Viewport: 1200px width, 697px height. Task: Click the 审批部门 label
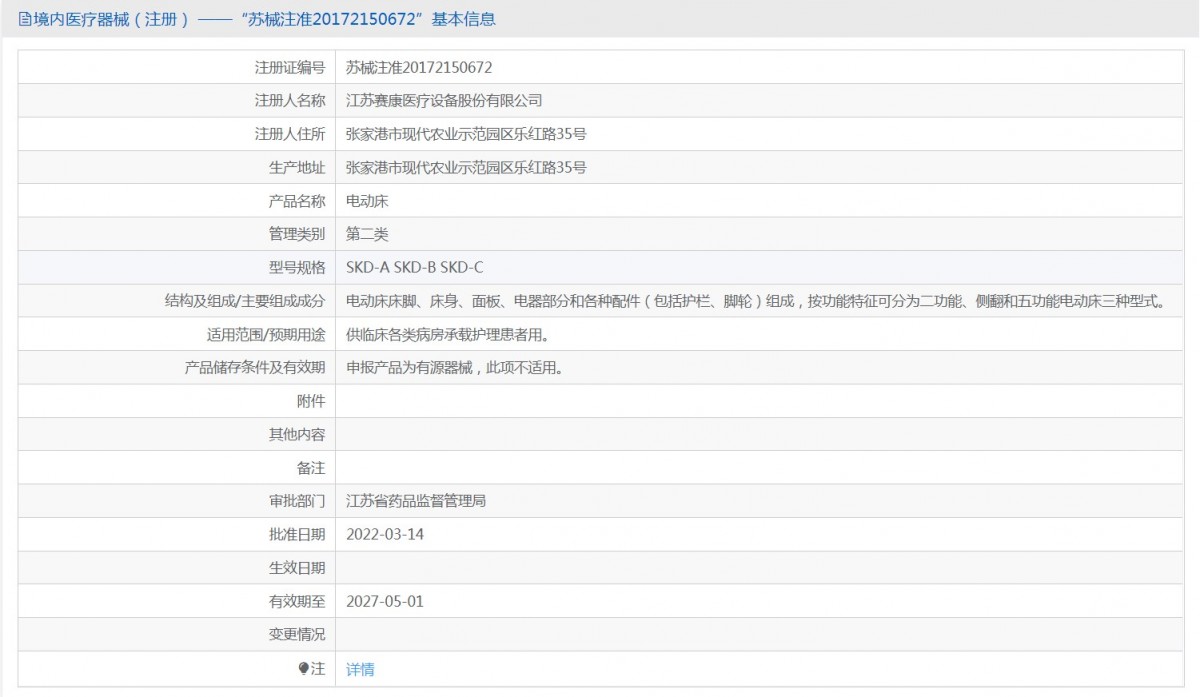297,501
